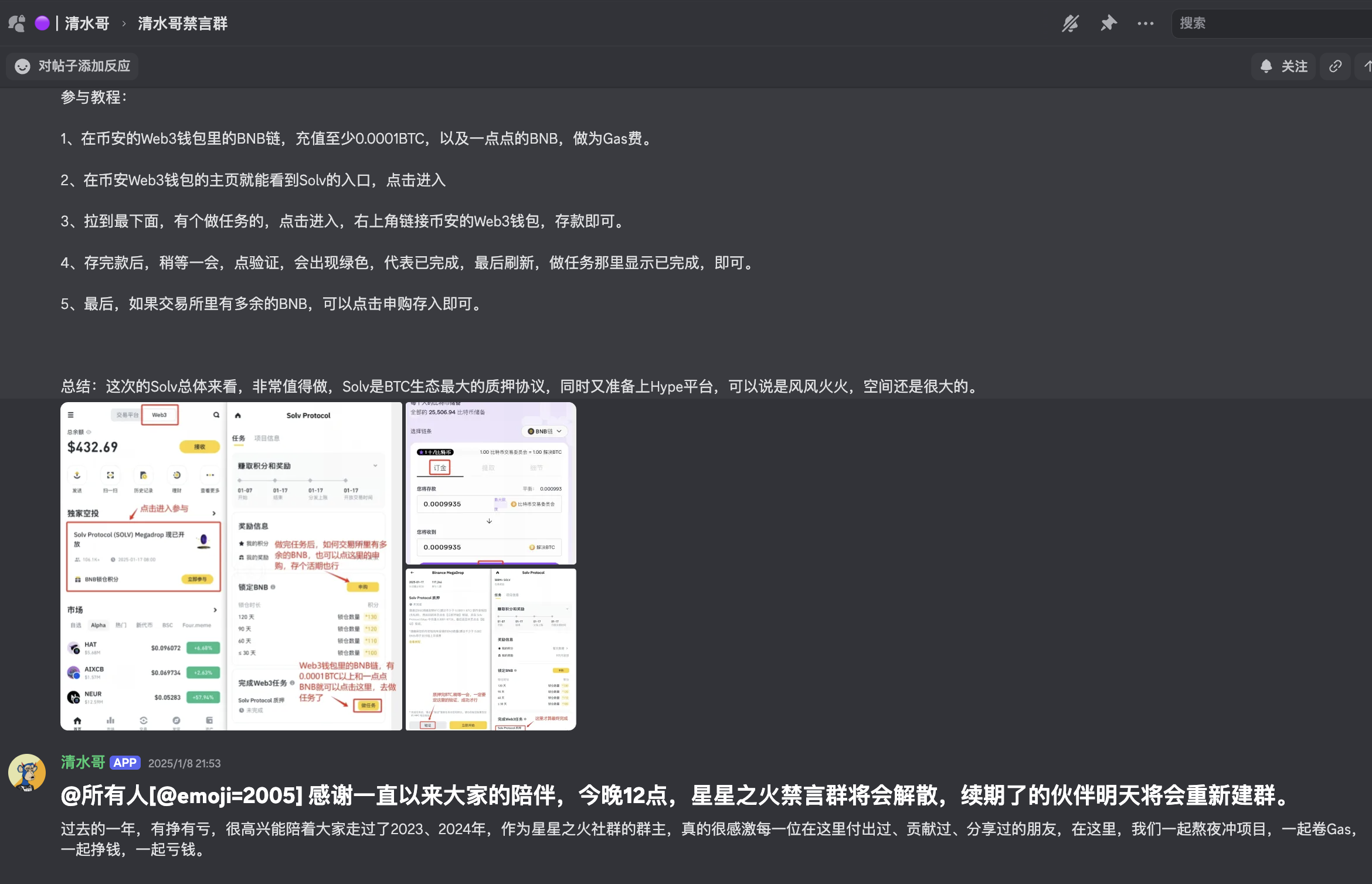Click the pin icon to view pinned messages
The width and height of the screenshot is (1372, 884).
pos(1108,23)
